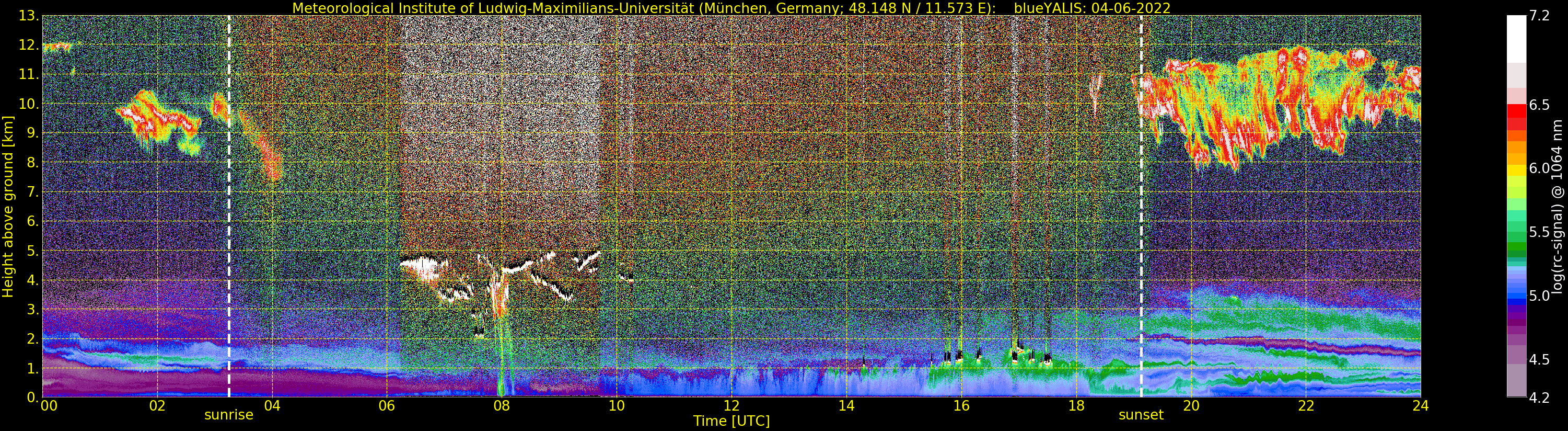This screenshot has height=431, width=1568.
Task: Click the time axis tick label 20
Action: (1191, 406)
